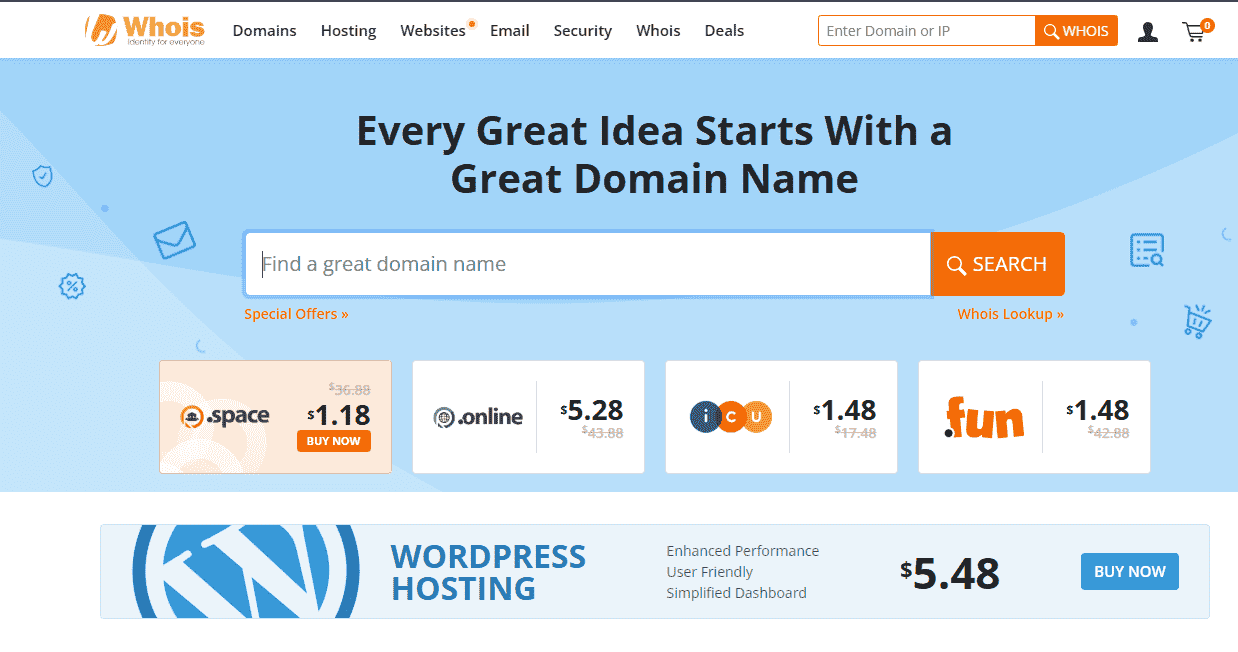Click the $1.48 price on .icu card

pos(845,410)
